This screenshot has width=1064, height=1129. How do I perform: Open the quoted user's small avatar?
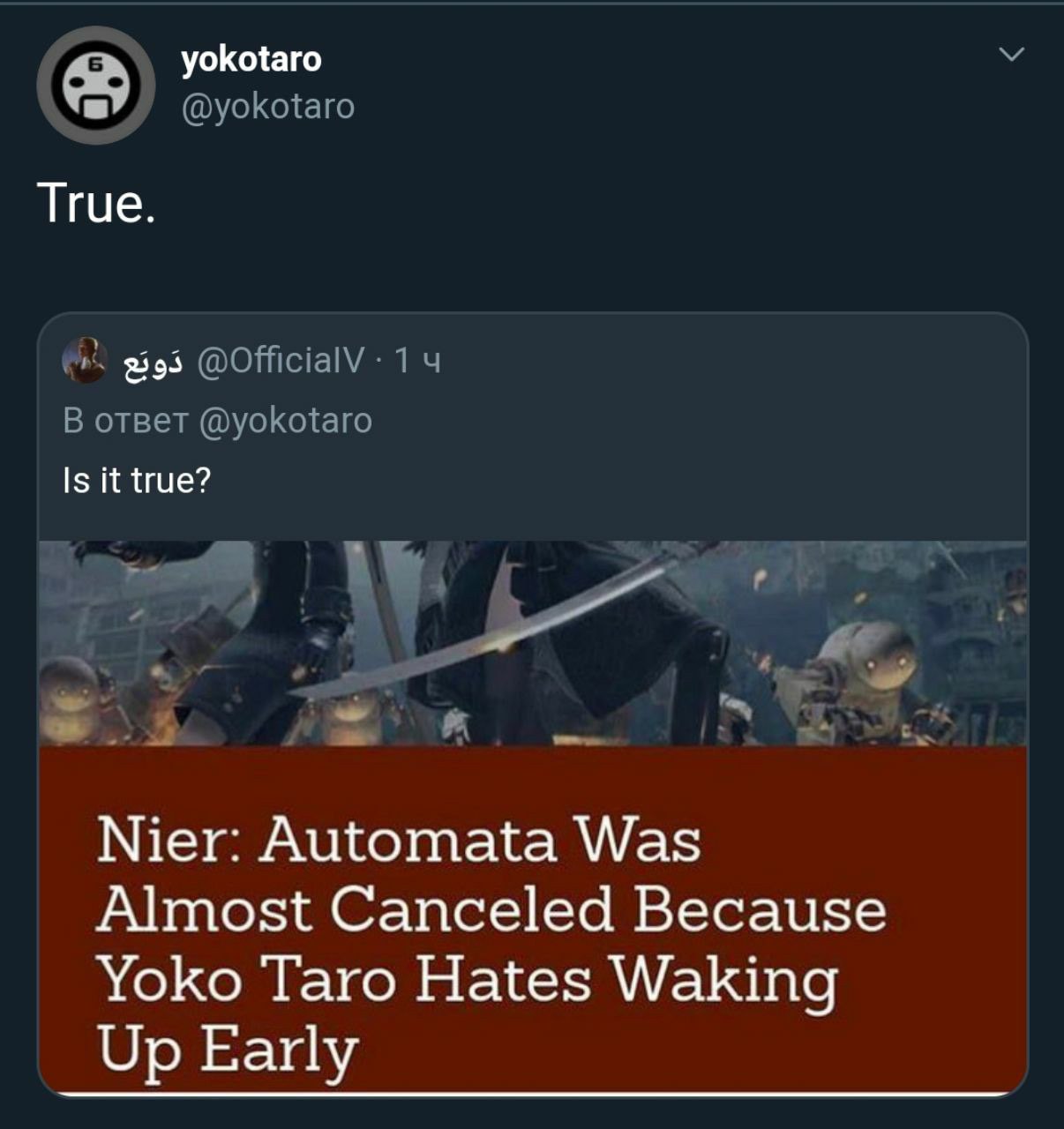(85, 360)
